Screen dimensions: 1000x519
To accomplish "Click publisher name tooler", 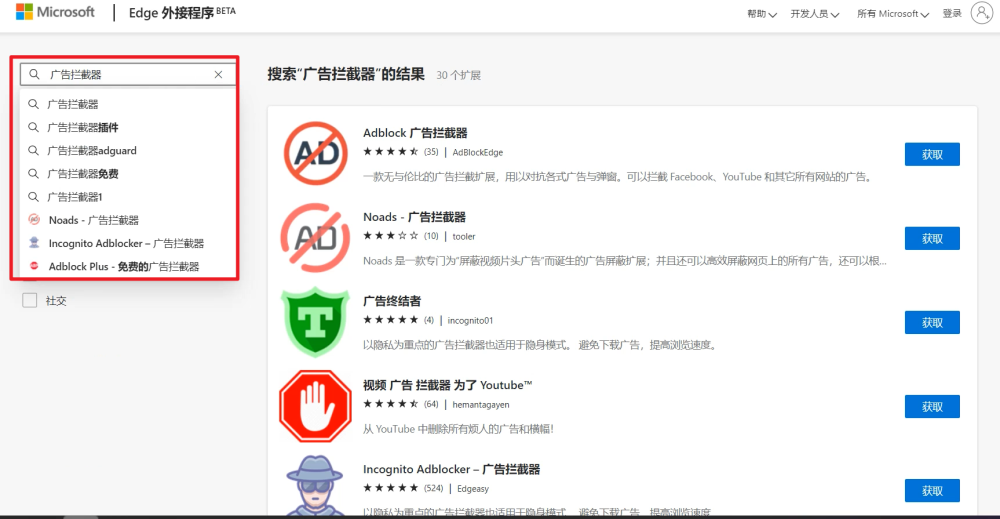I will [x=464, y=237].
